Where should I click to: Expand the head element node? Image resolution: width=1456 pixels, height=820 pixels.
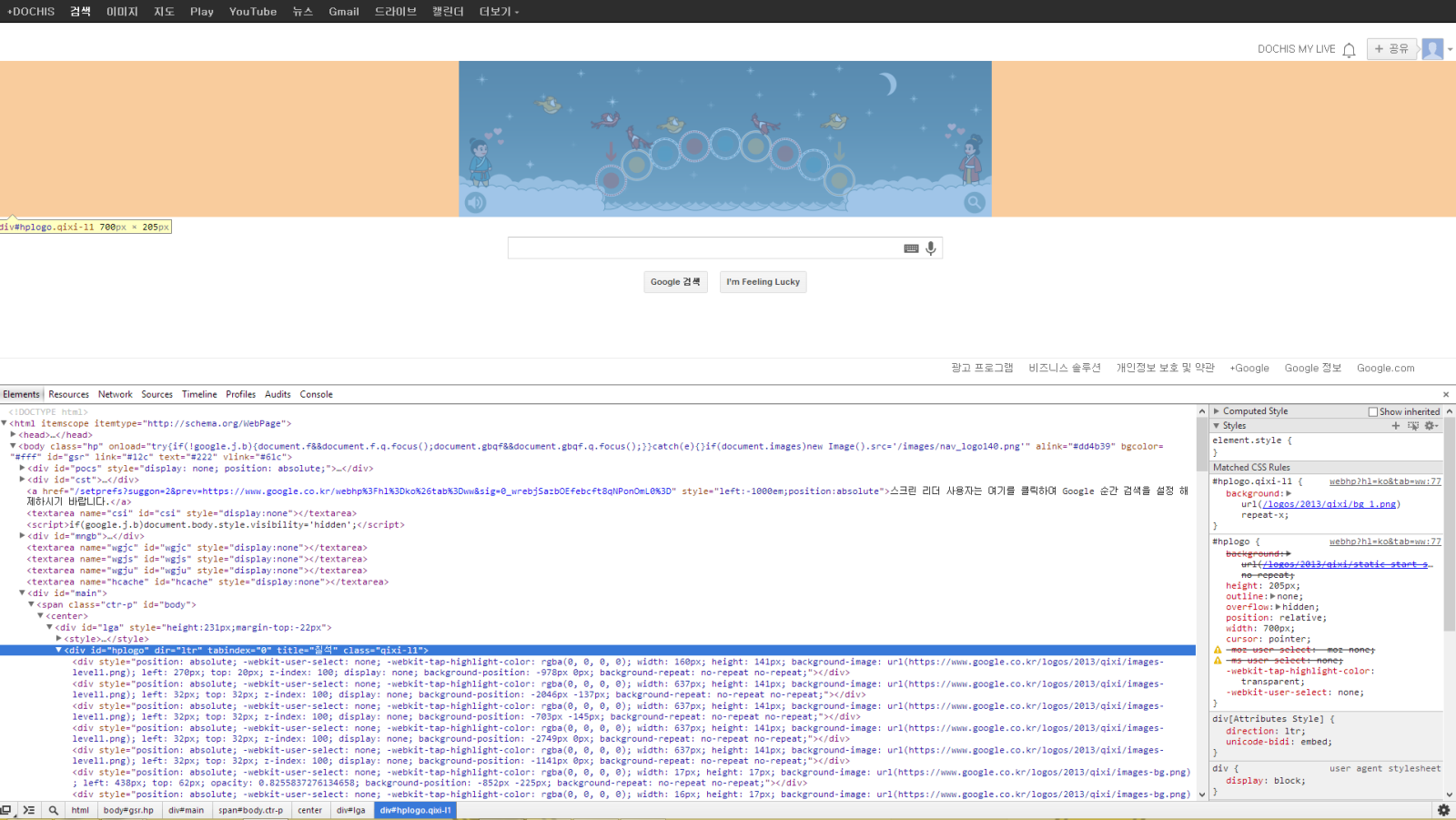14,435
